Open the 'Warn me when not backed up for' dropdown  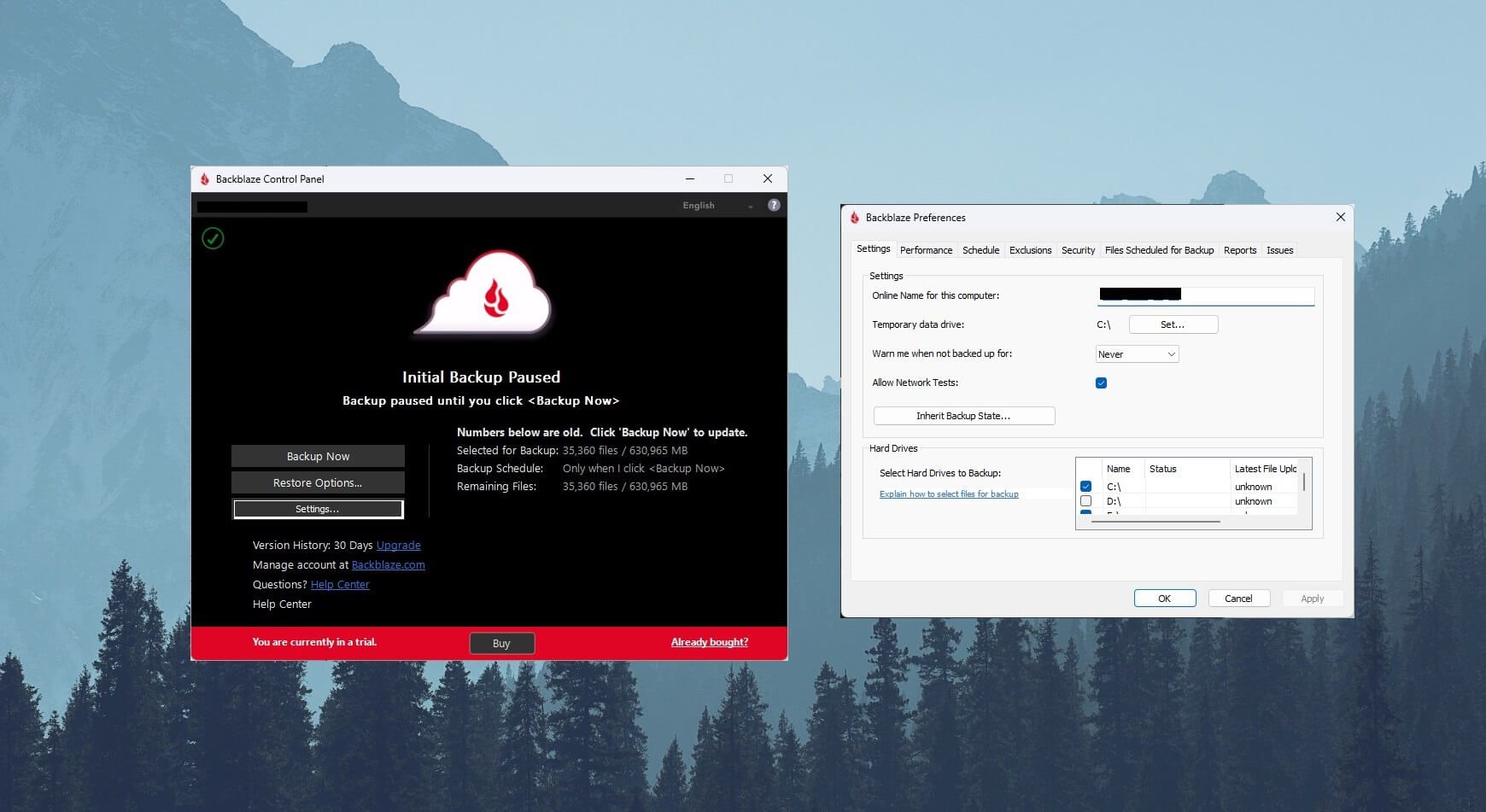(1137, 354)
